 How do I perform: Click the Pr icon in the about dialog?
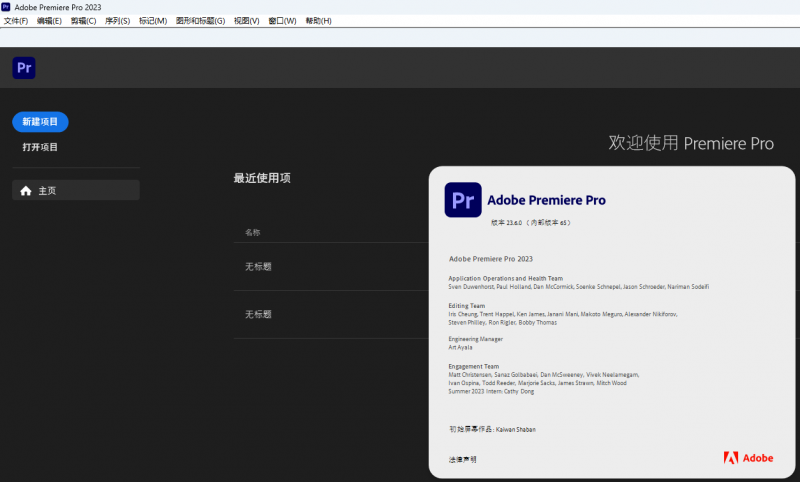click(463, 200)
